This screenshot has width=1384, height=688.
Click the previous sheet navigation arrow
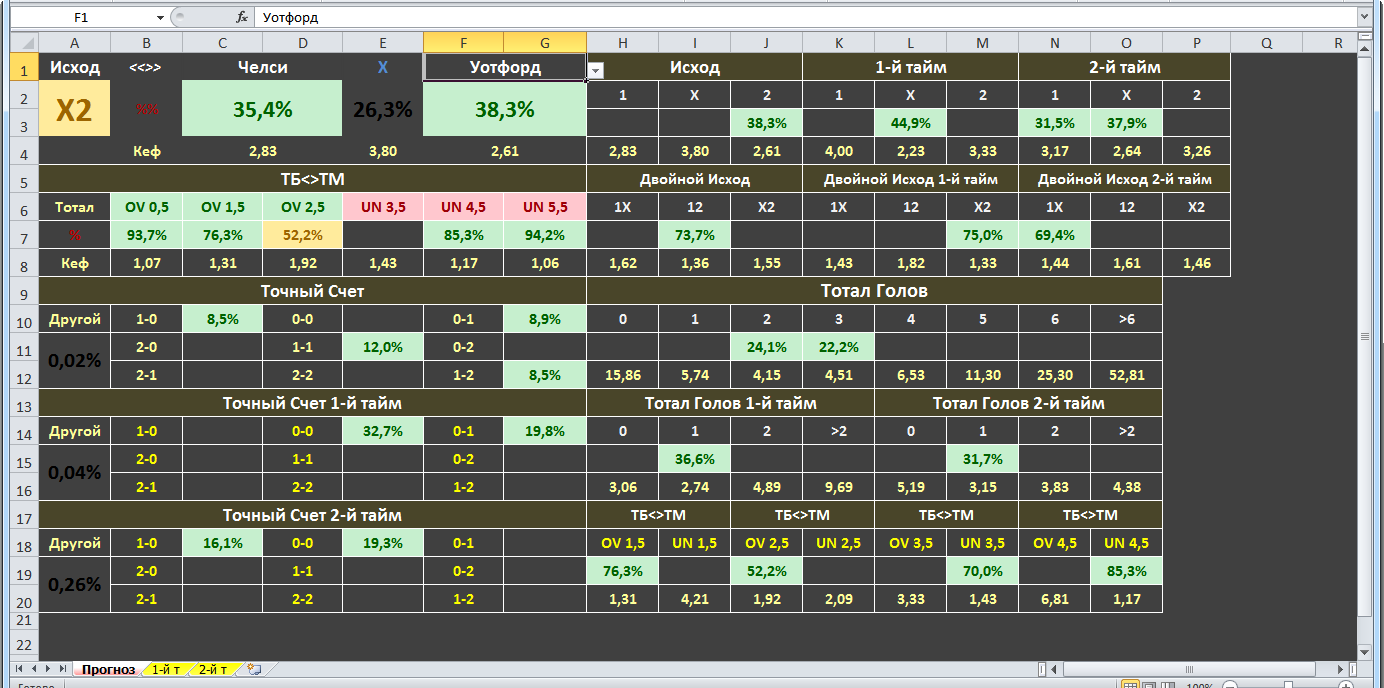(x=34, y=668)
